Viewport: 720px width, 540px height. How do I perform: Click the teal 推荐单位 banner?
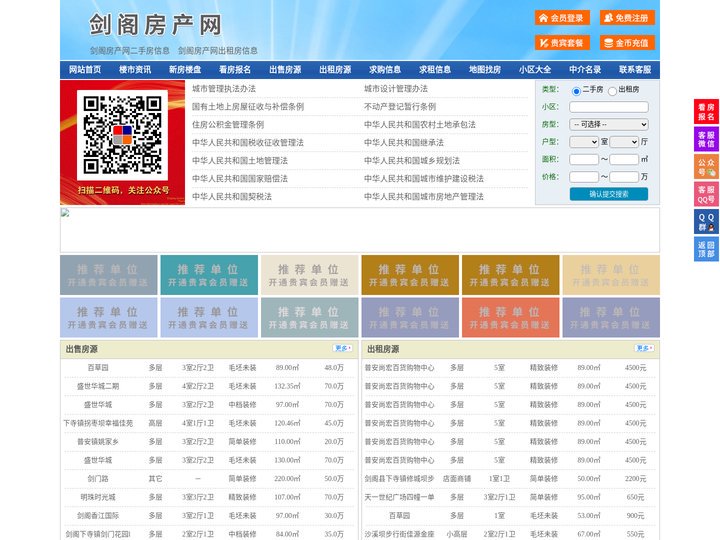point(209,275)
